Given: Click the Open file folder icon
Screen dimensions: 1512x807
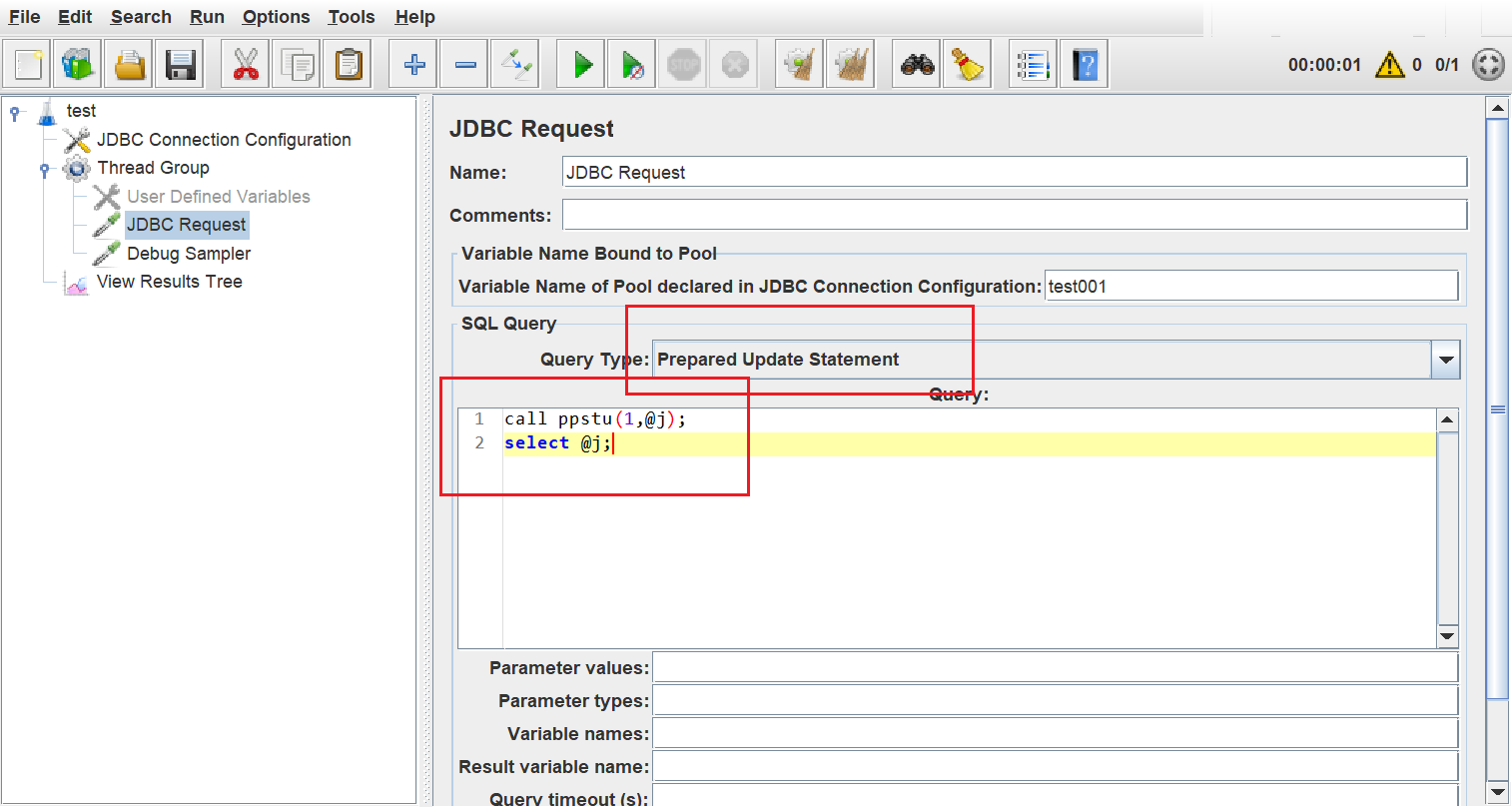Looking at the screenshot, I should [129, 65].
